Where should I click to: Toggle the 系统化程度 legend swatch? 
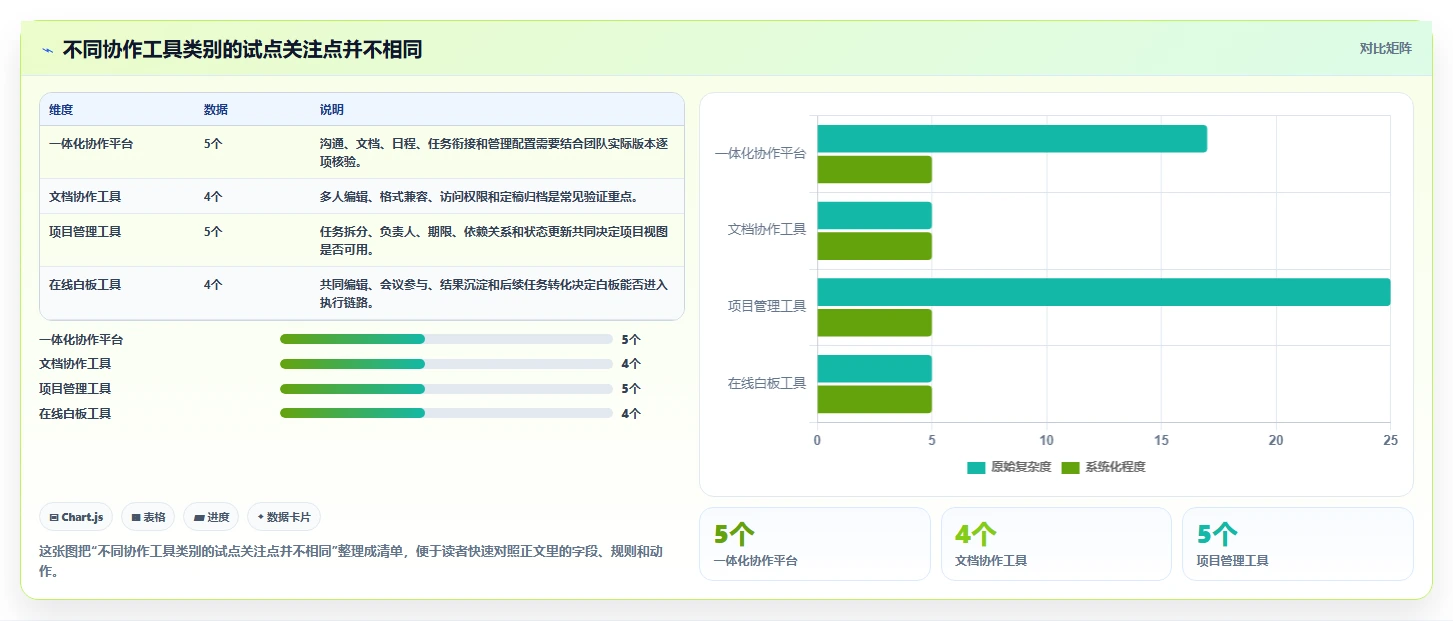click(1070, 467)
